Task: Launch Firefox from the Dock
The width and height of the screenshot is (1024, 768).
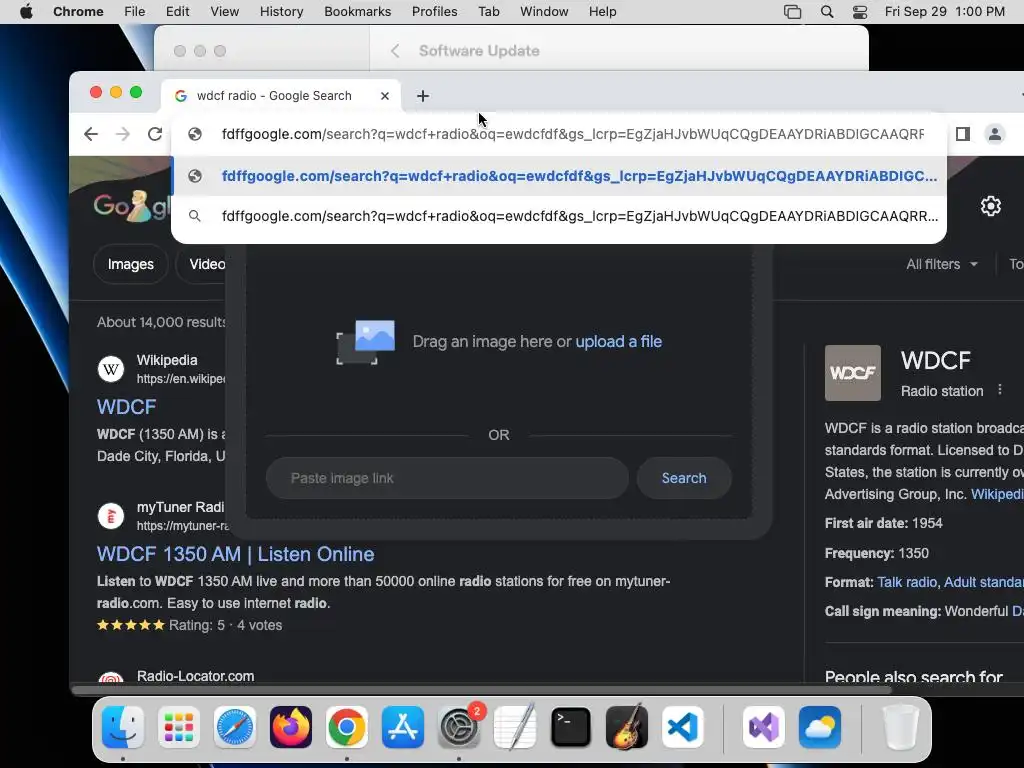Action: 291,727
